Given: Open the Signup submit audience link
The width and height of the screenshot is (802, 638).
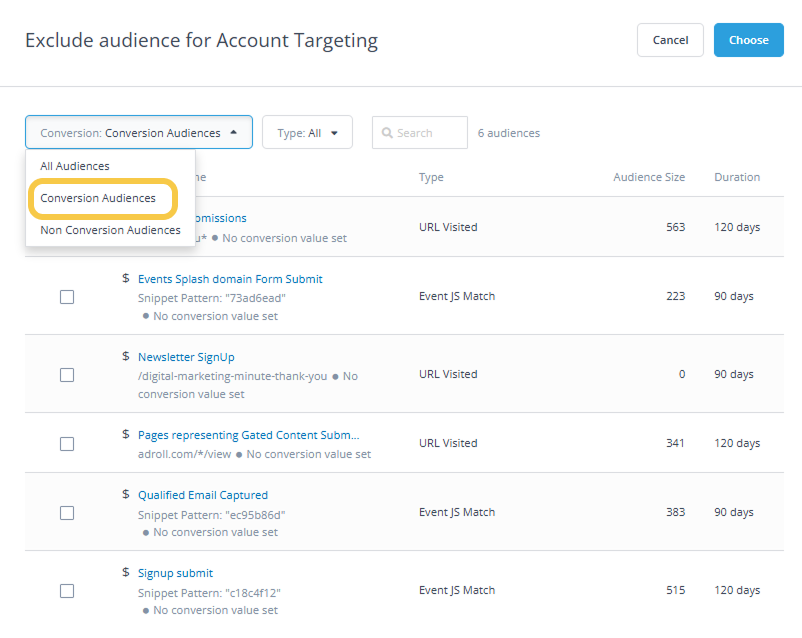Looking at the screenshot, I should click(x=175, y=573).
